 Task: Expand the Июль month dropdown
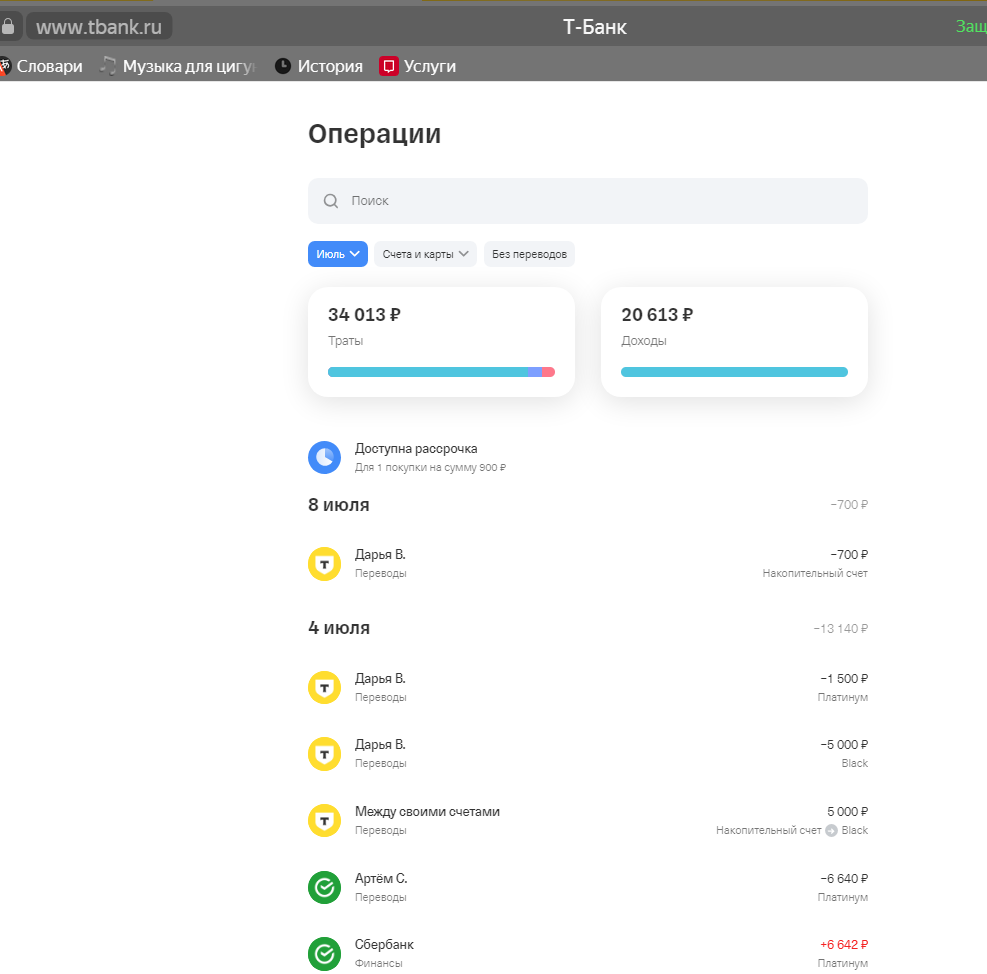pyautogui.click(x=337, y=254)
